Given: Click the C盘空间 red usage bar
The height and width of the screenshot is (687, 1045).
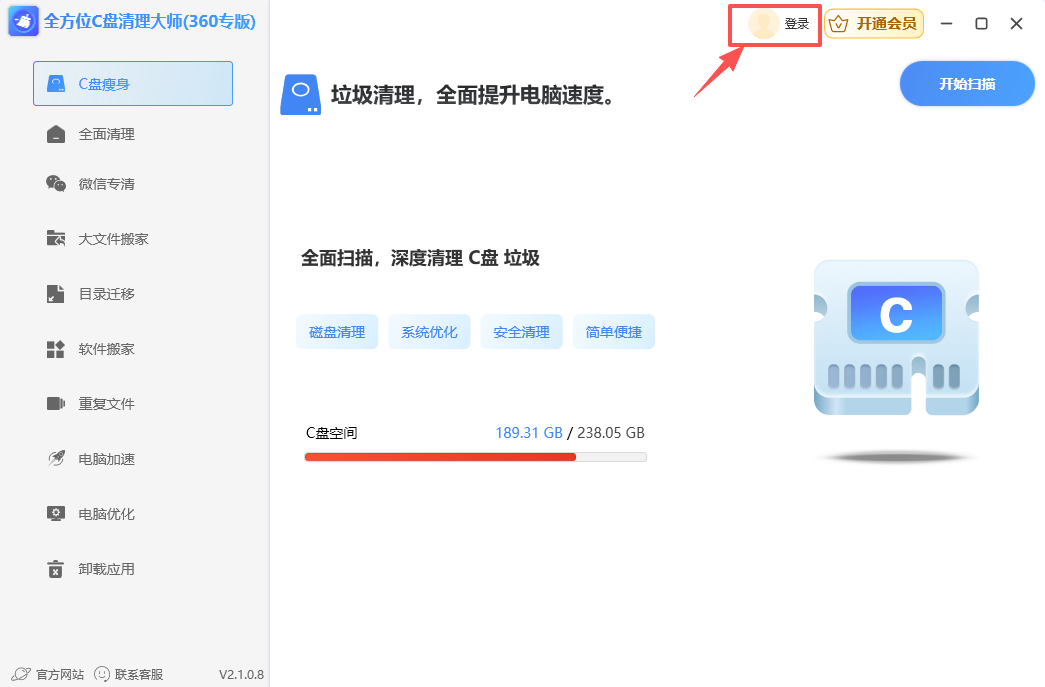Looking at the screenshot, I should tap(440, 457).
